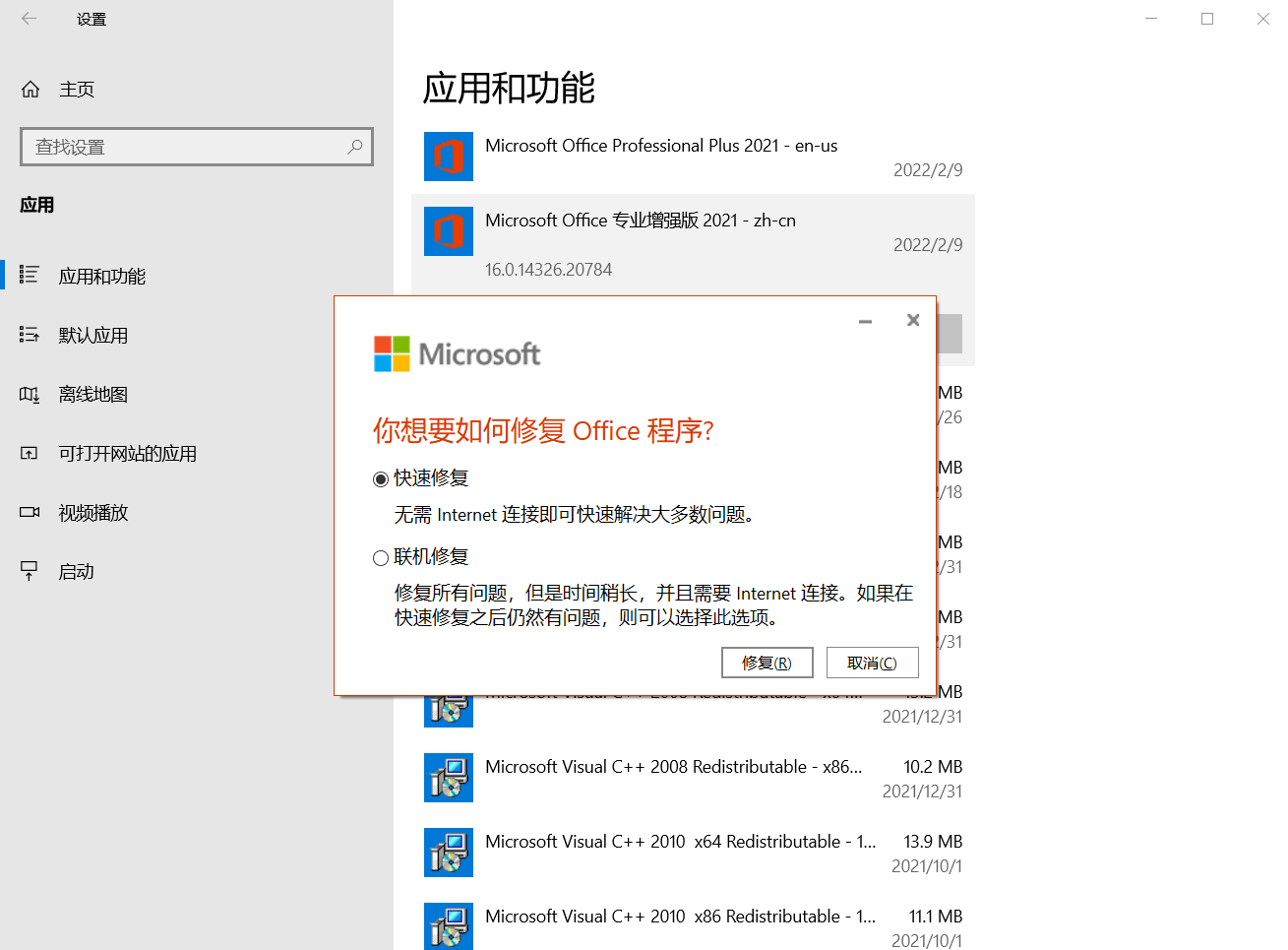Click Visual C++ 2008 x86 installer icon
This screenshot has height=950, width=1288.
[449, 778]
